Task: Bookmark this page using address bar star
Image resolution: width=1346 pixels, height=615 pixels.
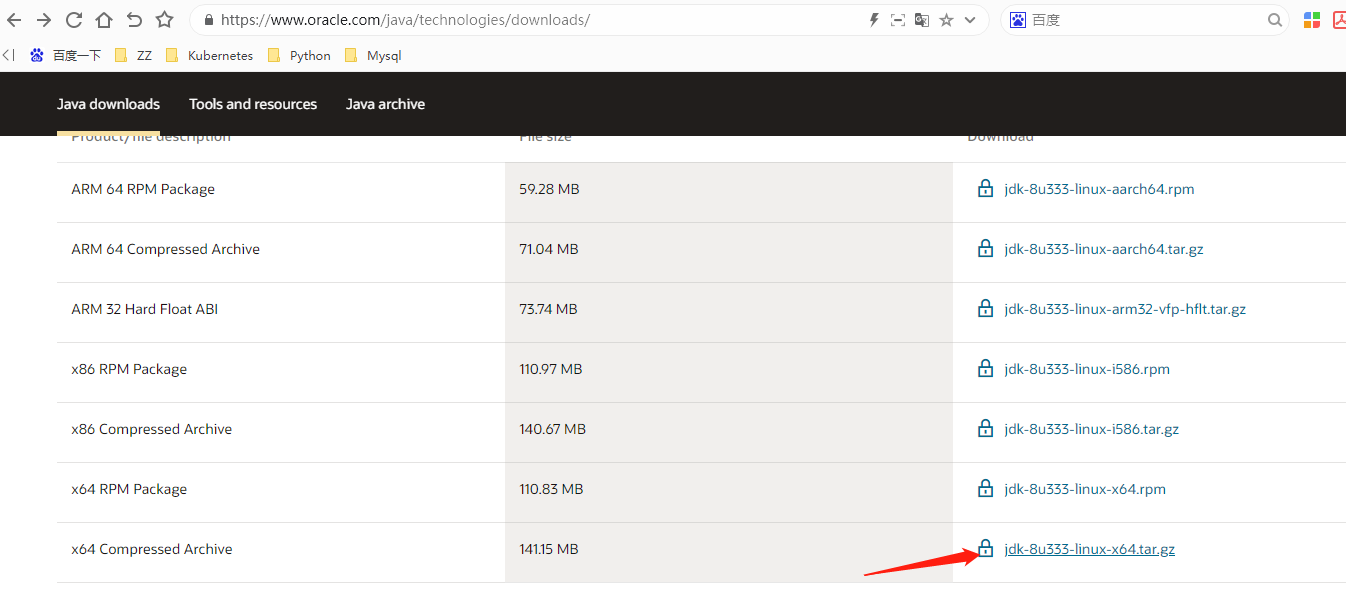Action: (946, 20)
